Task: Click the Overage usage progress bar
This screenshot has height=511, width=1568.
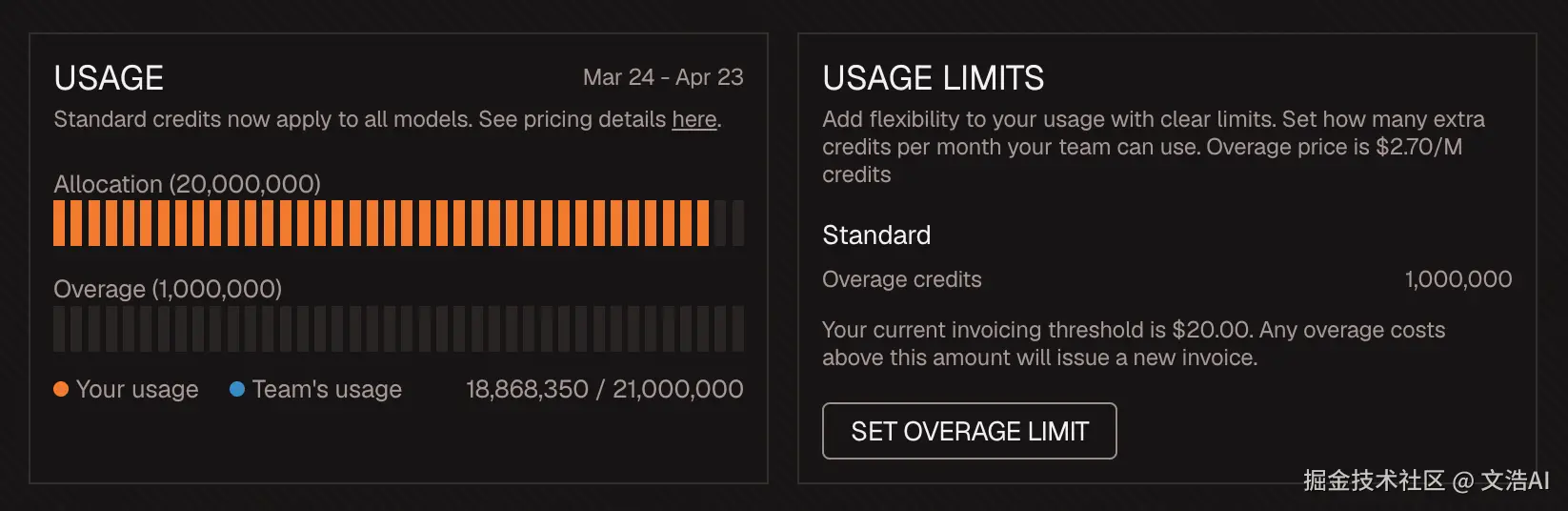Action: point(398,328)
